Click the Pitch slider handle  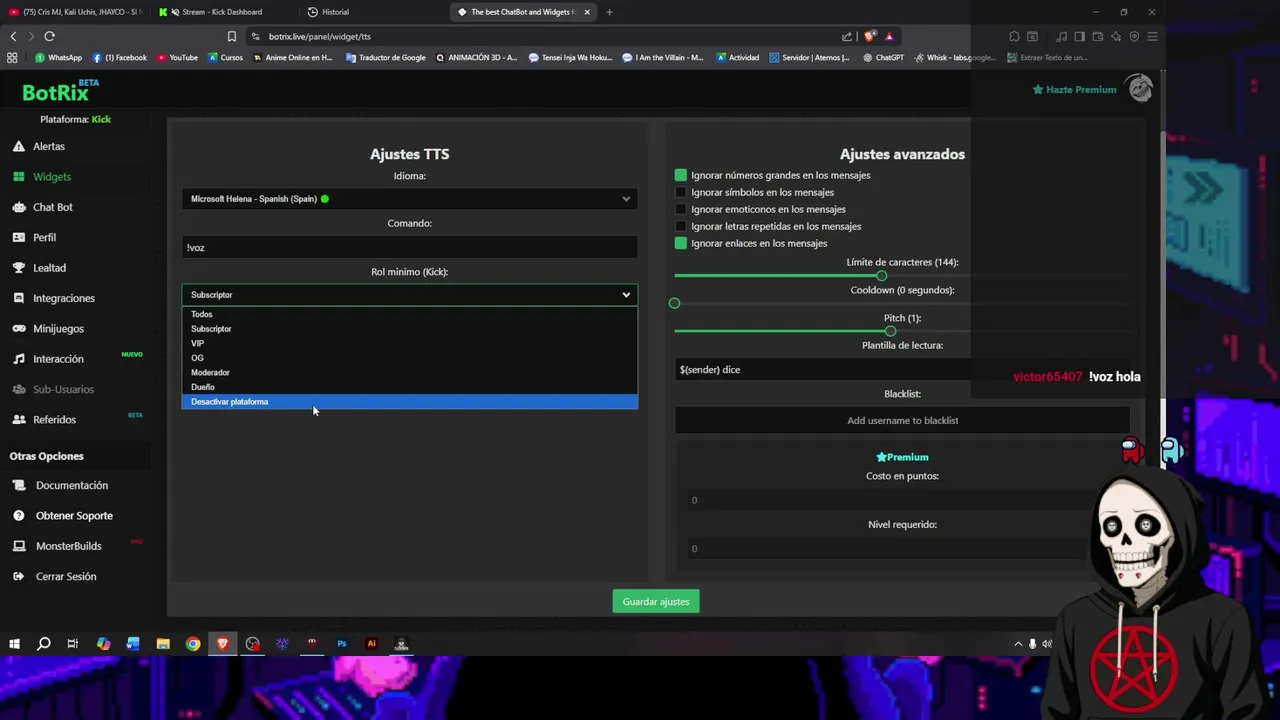890,331
